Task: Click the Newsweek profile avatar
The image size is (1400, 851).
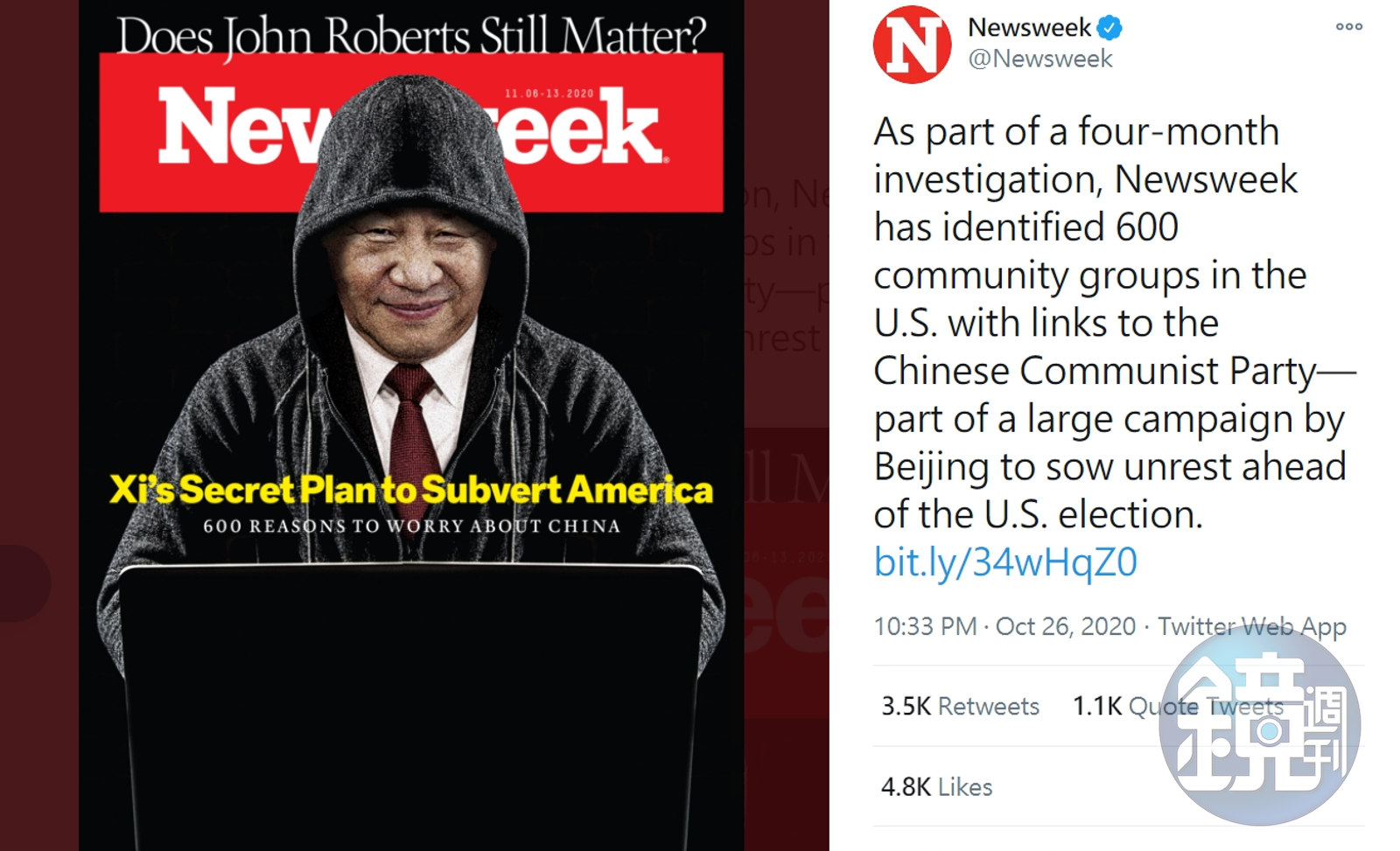Action: pyautogui.click(x=912, y=45)
